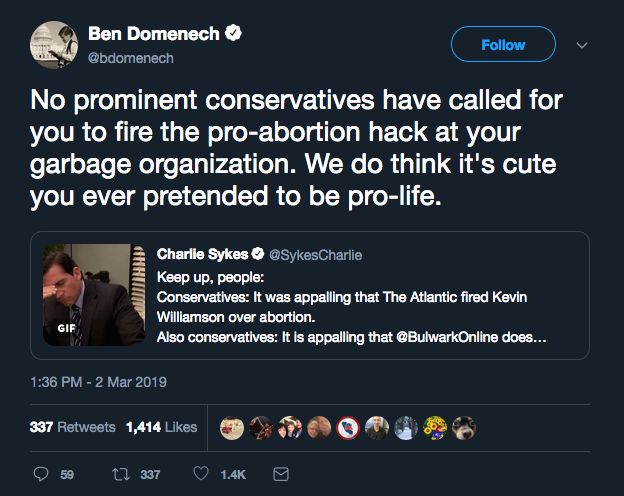
Task: Open the 1:36 PM - 2 Mar 2019 timestamp
Action: point(98,382)
